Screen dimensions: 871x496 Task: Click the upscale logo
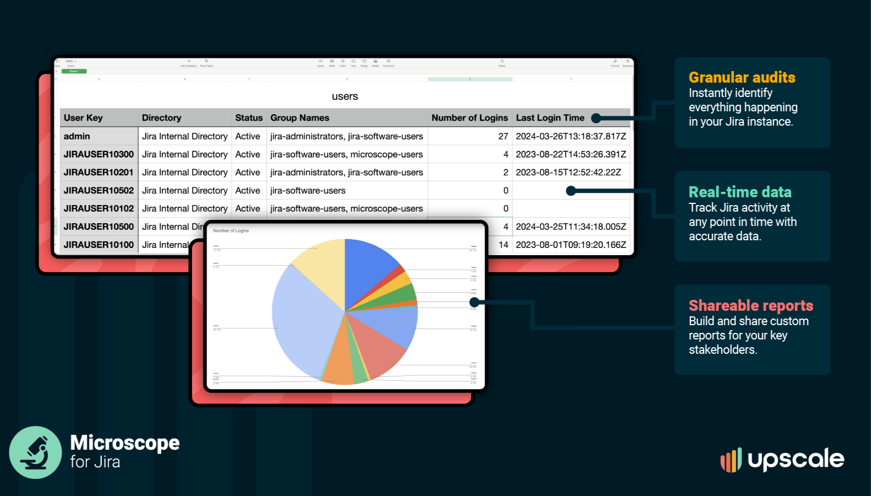click(782, 459)
